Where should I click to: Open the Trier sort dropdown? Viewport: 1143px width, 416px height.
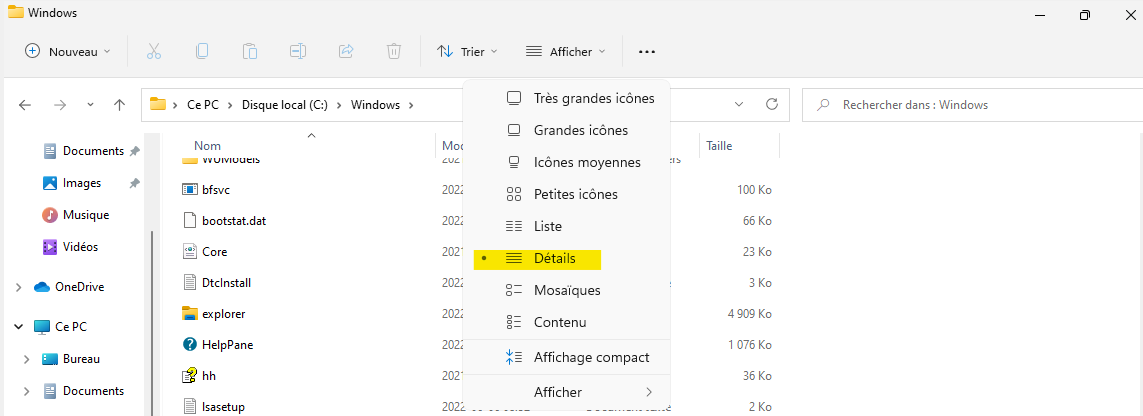[467, 51]
